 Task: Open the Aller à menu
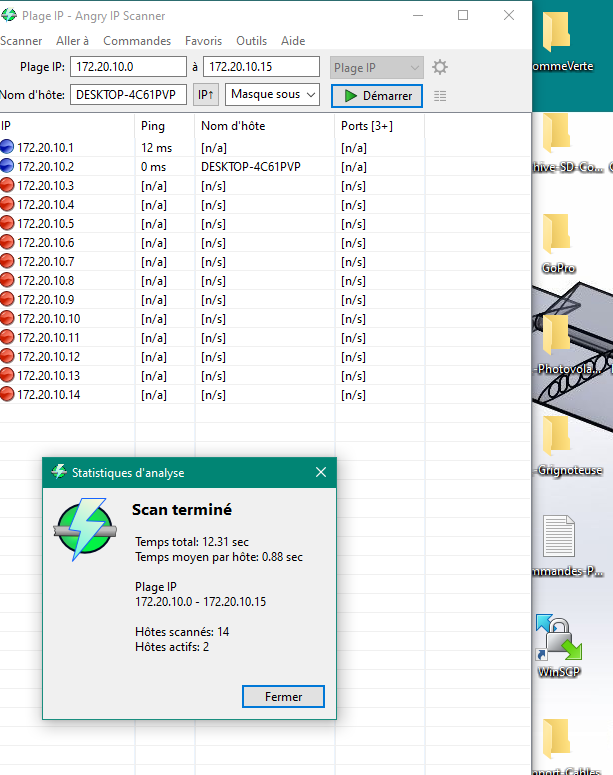(x=72, y=41)
